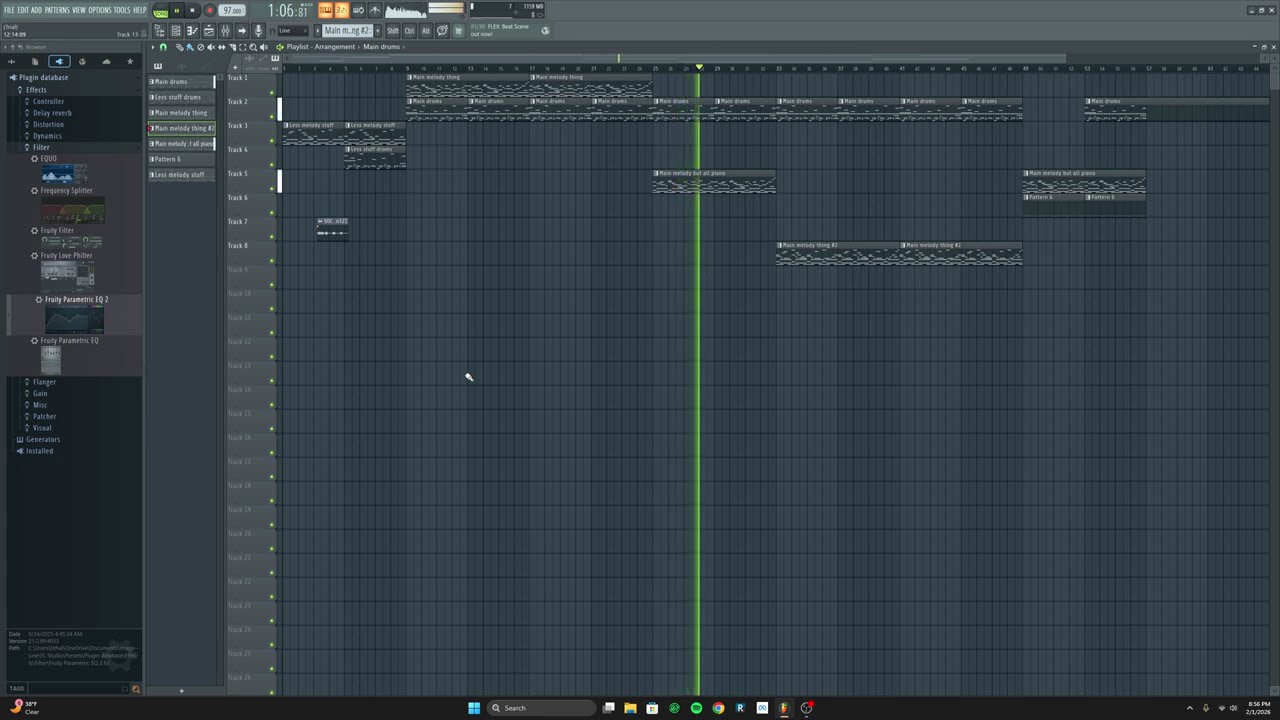This screenshot has height=720, width=1280.
Task: Stop playback with the stop button
Action: (193, 11)
